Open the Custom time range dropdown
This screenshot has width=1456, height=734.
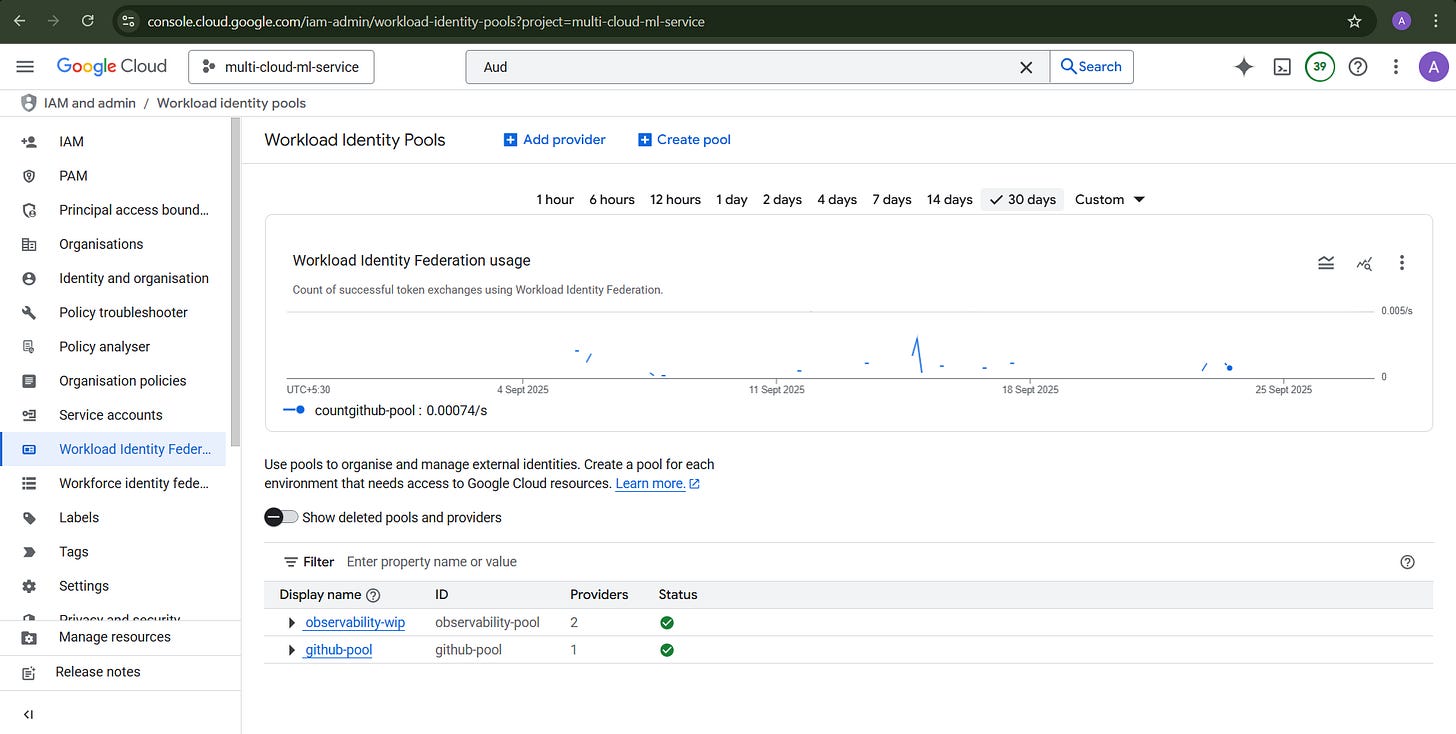(x=1109, y=199)
